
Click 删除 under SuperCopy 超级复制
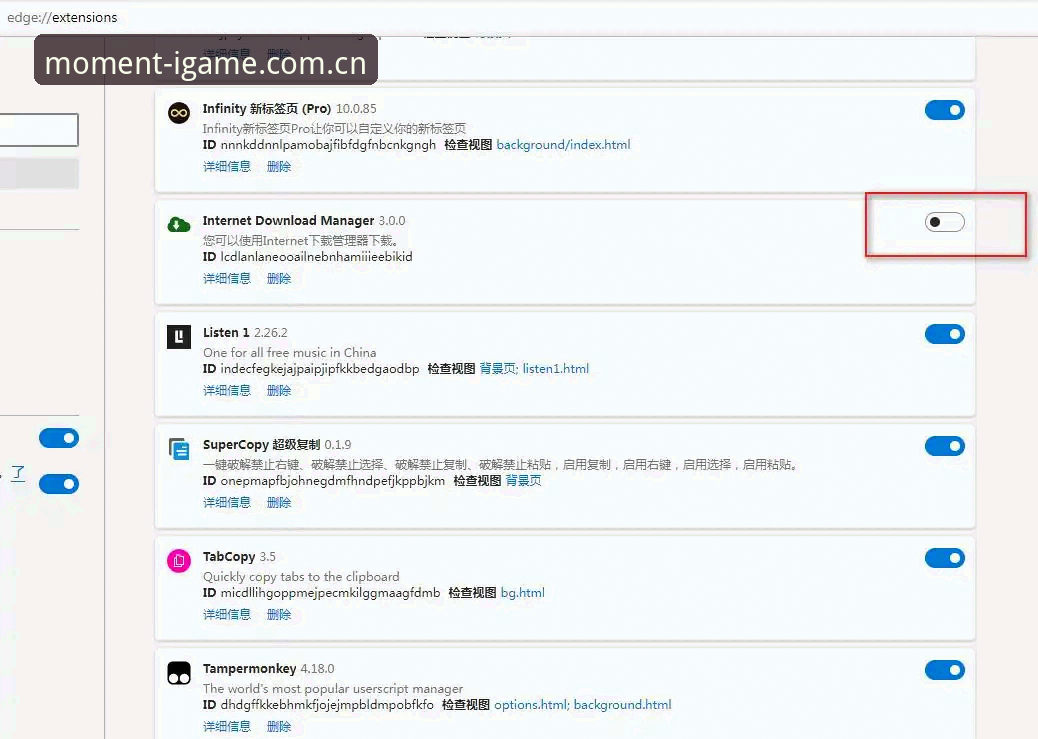pyautogui.click(x=279, y=502)
